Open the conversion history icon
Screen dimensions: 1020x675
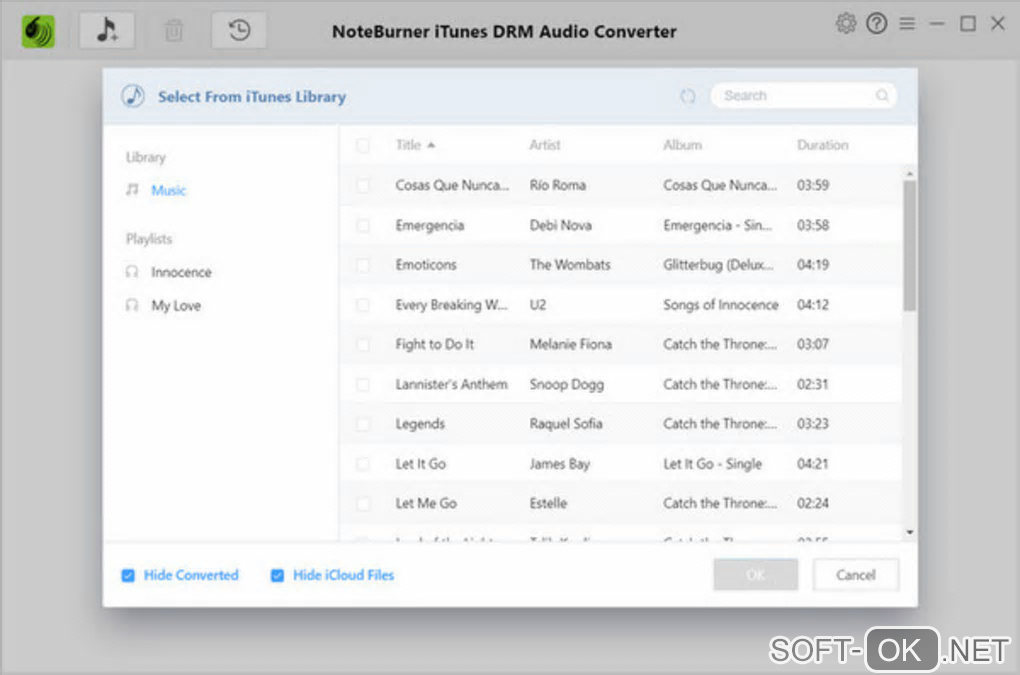point(239,30)
